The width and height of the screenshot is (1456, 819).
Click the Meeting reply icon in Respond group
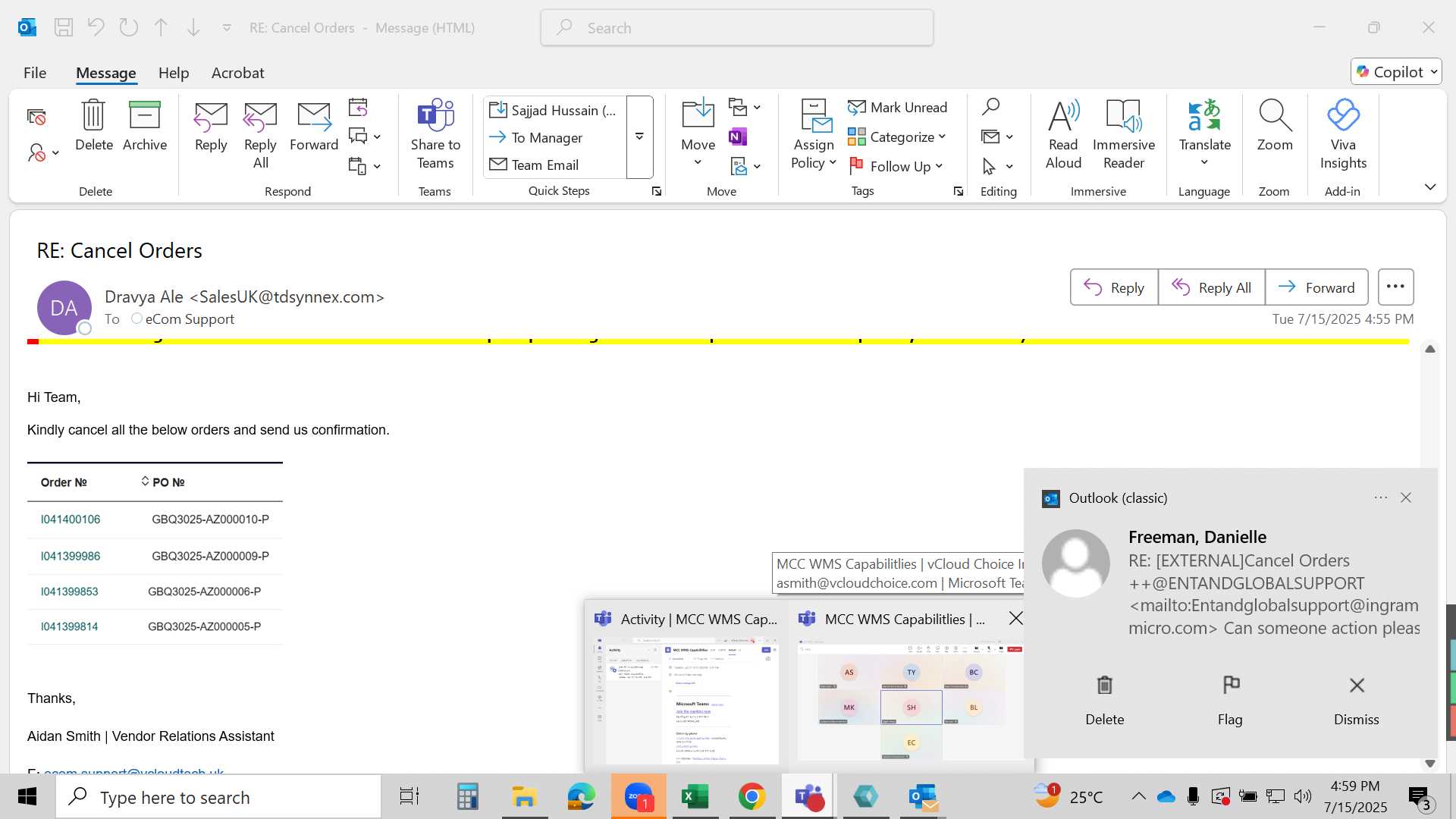coord(358,107)
